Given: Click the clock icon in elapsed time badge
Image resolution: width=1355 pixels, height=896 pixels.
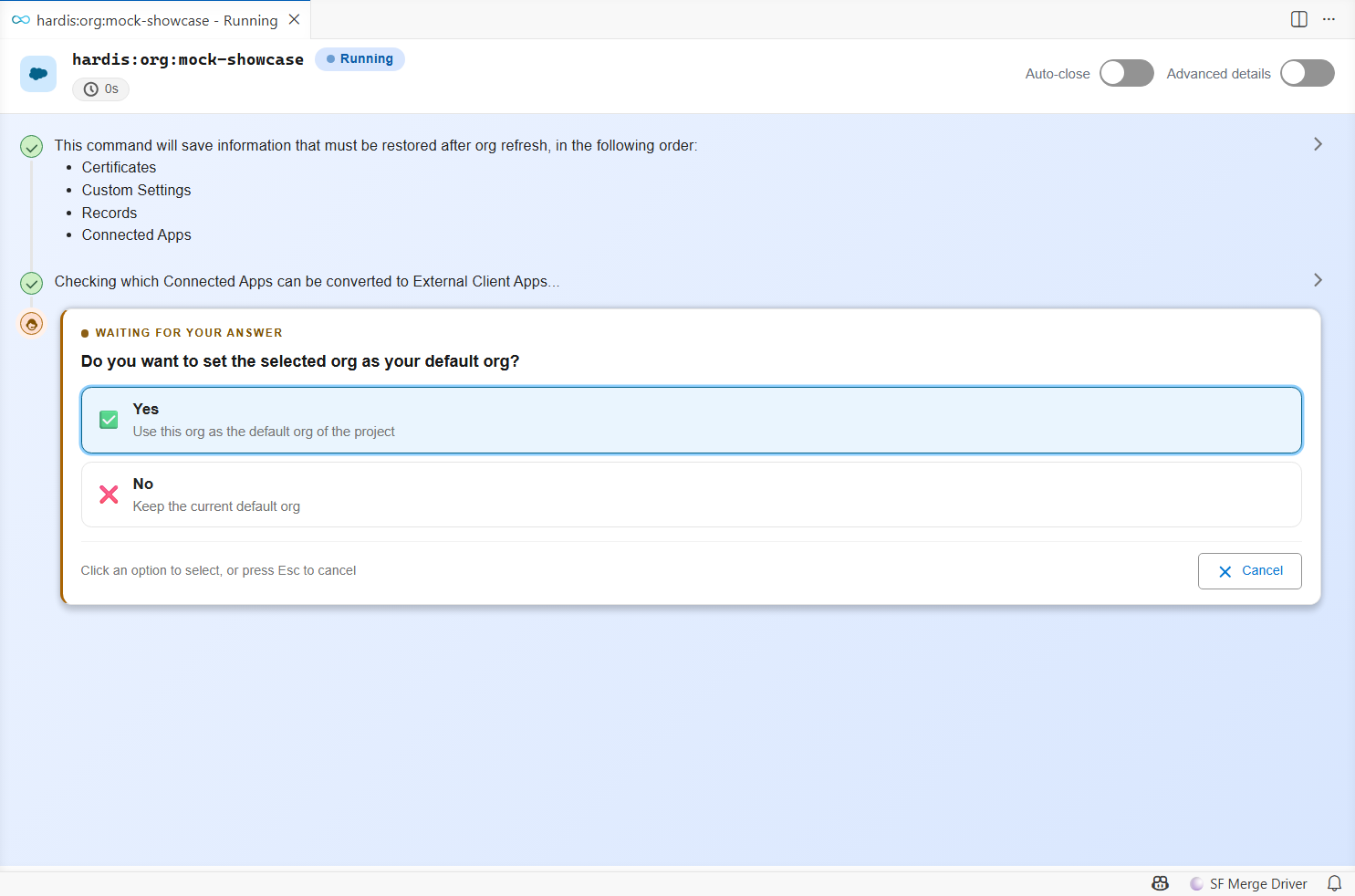Looking at the screenshot, I should 91,89.
